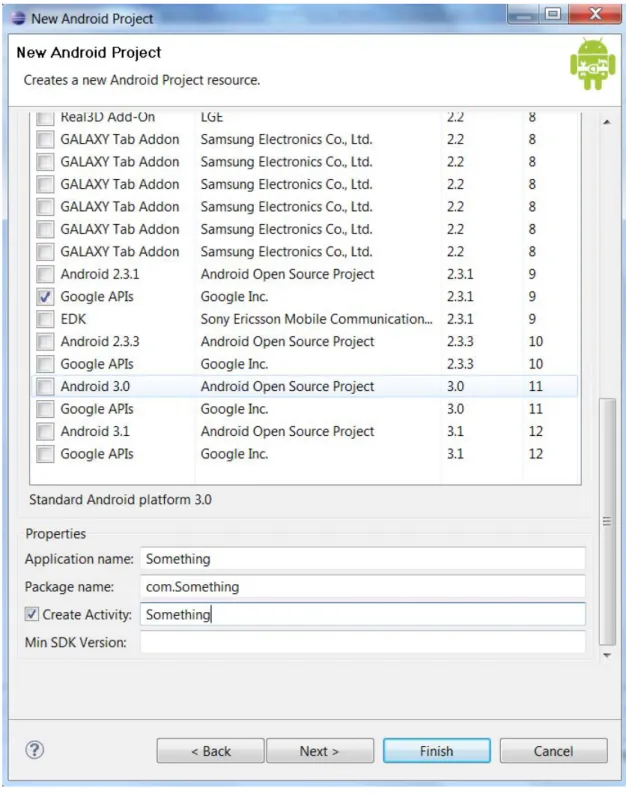Viewport: 626px width, 794px height.
Task: Click the Properties group label
Action: (x=56, y=534)
